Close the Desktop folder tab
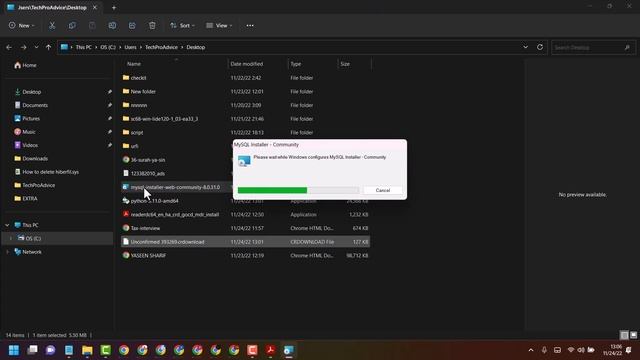 95,7
